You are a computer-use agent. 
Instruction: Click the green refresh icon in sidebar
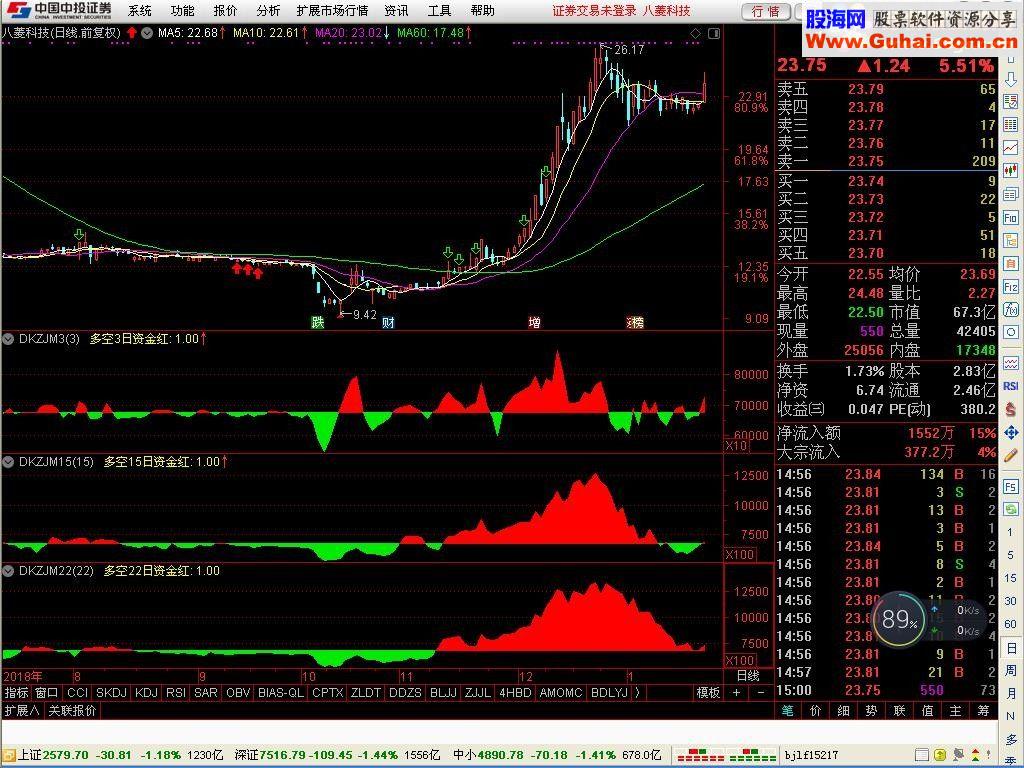(x=1011, y=509)
